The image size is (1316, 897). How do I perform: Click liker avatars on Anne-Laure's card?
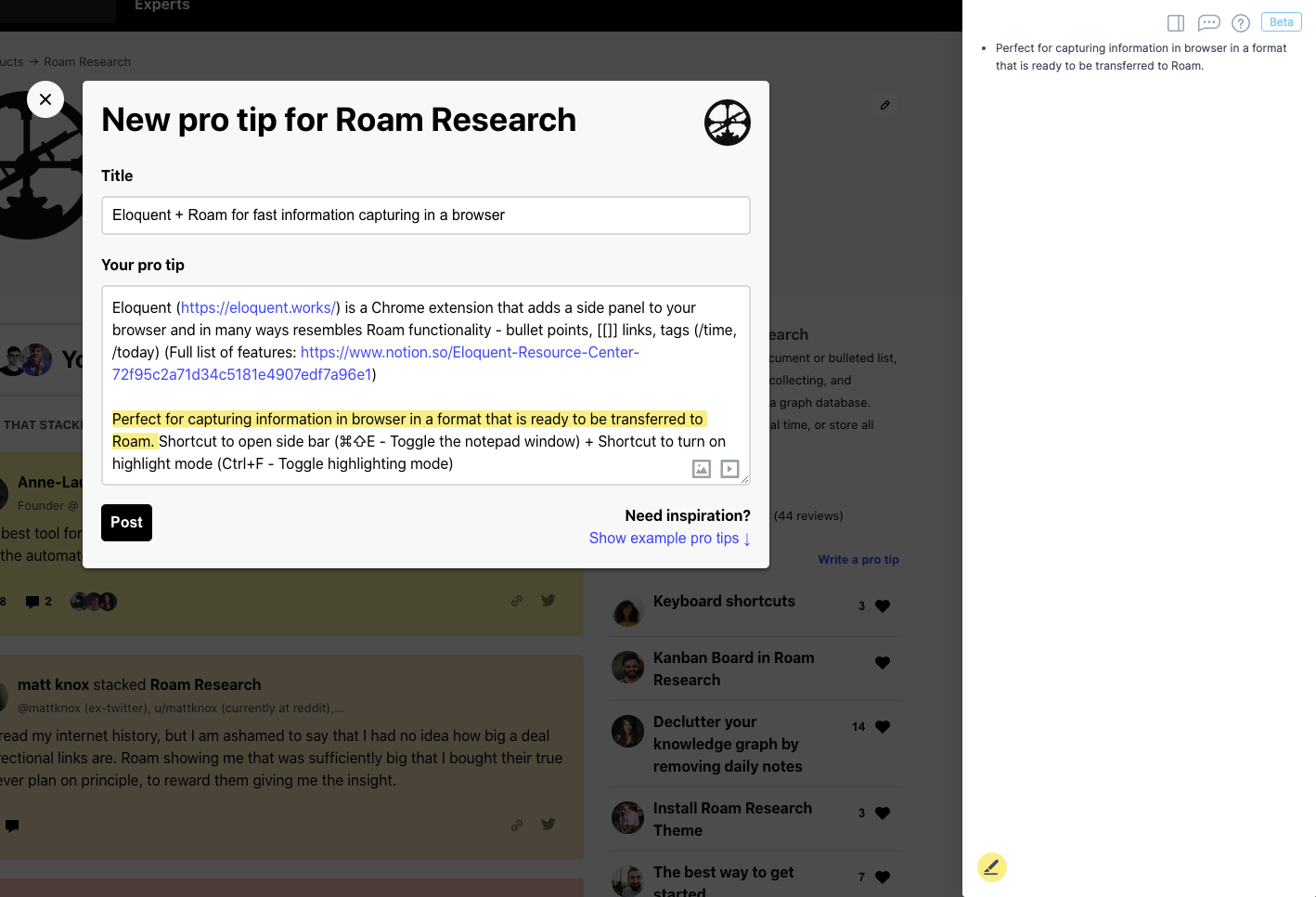(94, 602)
